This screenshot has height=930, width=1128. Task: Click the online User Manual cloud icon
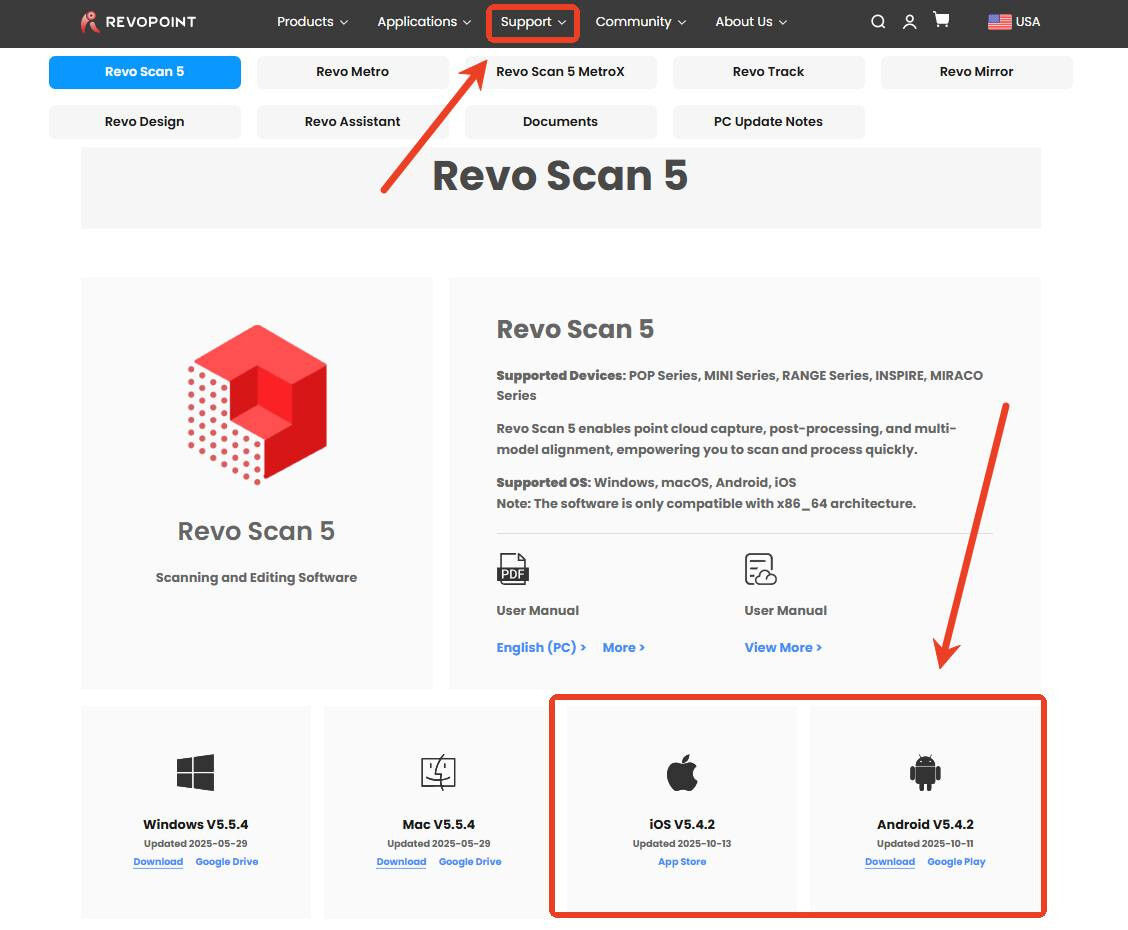tap(760, 569)
